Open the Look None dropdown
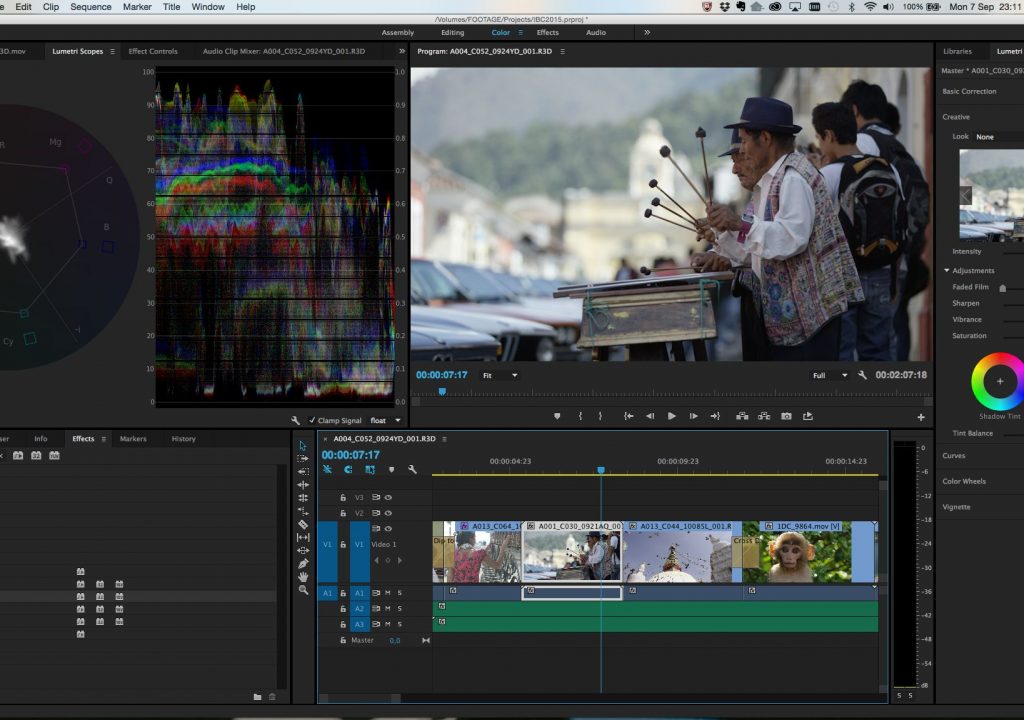This screenshot has width=1024, height=720. click(999, 137)
